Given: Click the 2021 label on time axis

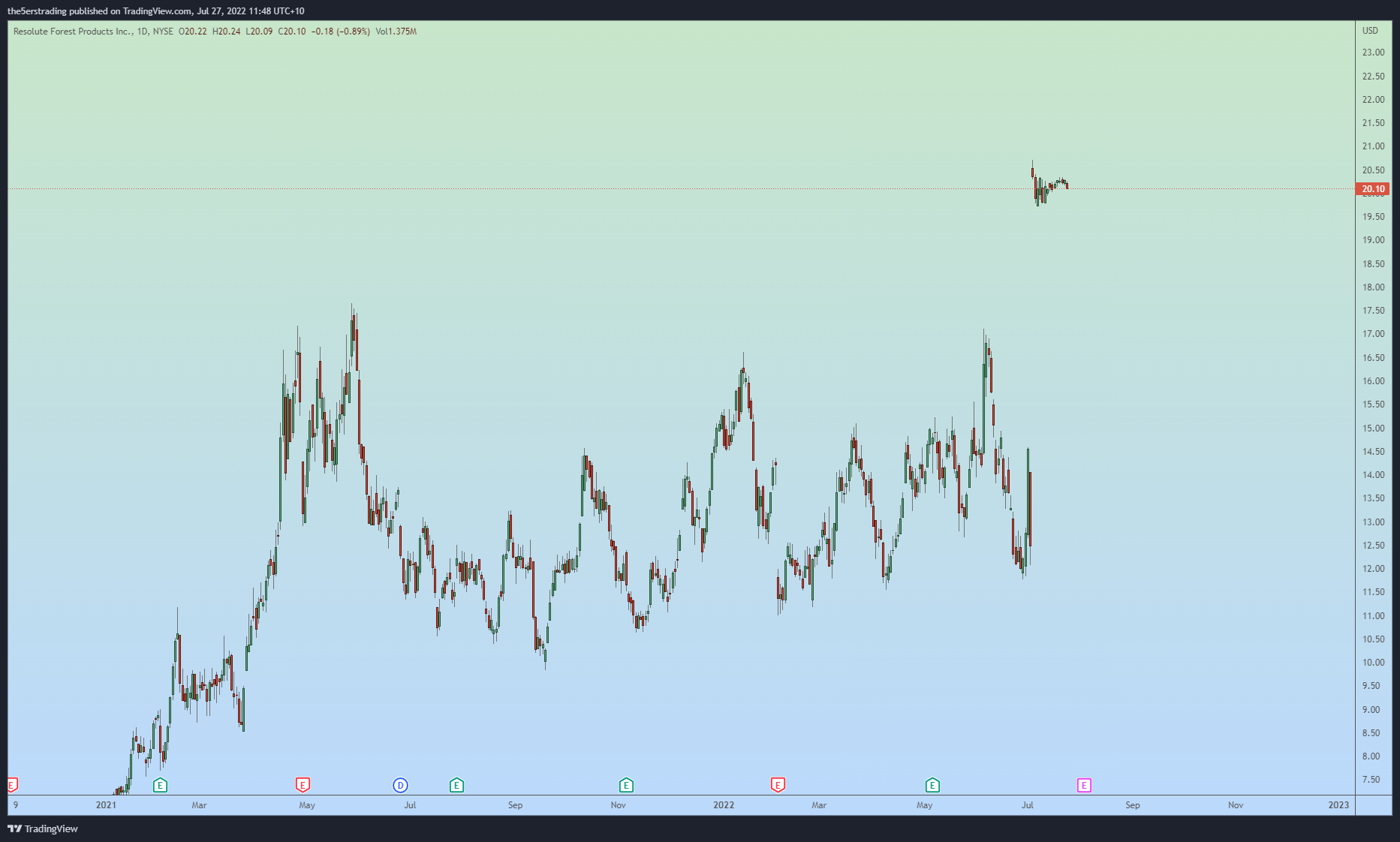Looking at the screenshot, I should [x=106, y=805].
